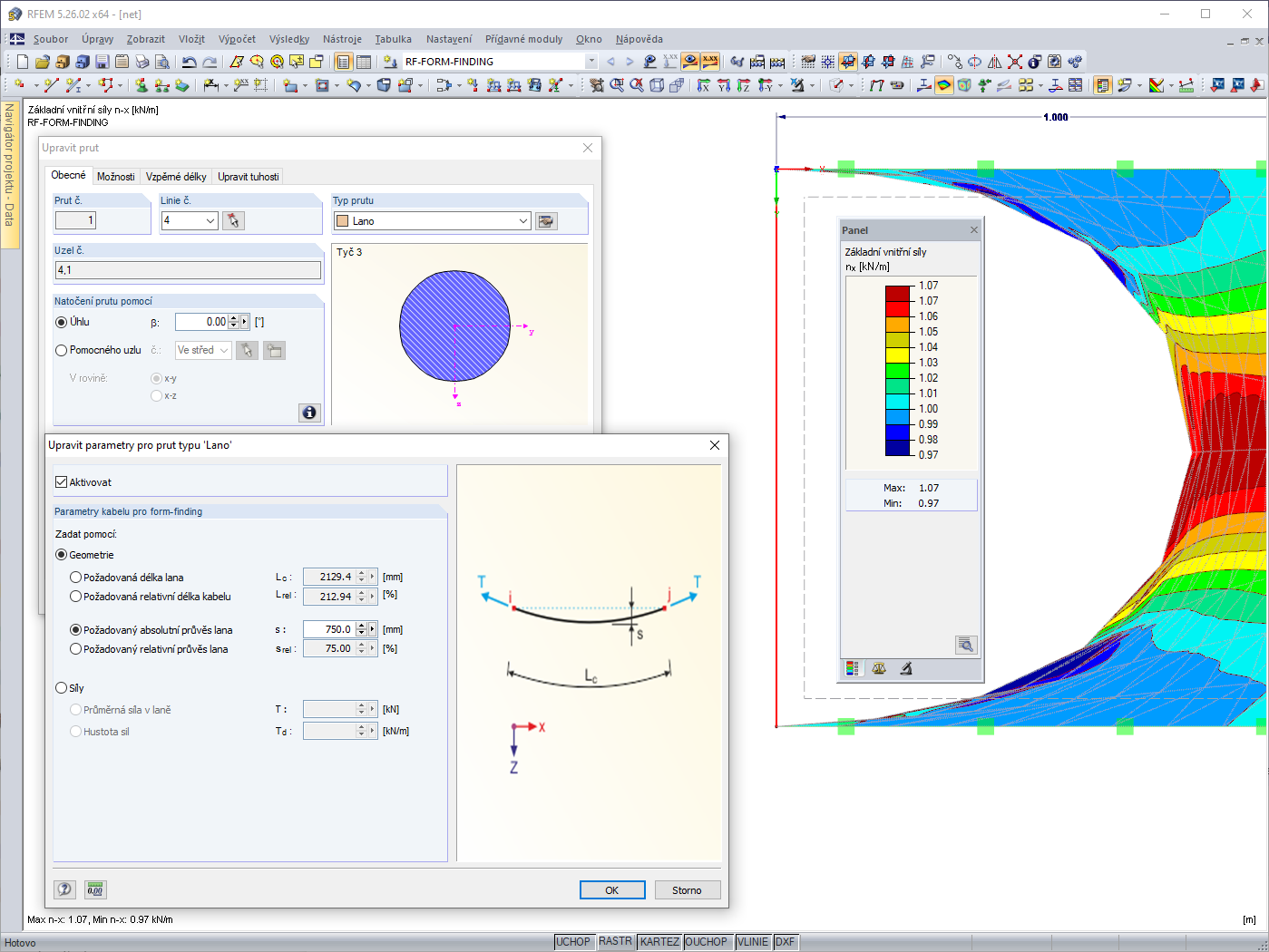Click the β angle spinner arrows
The height and width of the screenshot is (952, 1269).
(x=233, y=322)
